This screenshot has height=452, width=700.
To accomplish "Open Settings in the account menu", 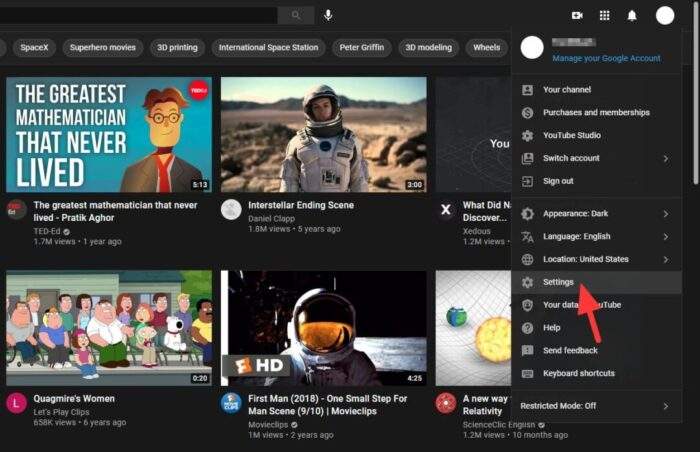I will click(x=596, y=282).
